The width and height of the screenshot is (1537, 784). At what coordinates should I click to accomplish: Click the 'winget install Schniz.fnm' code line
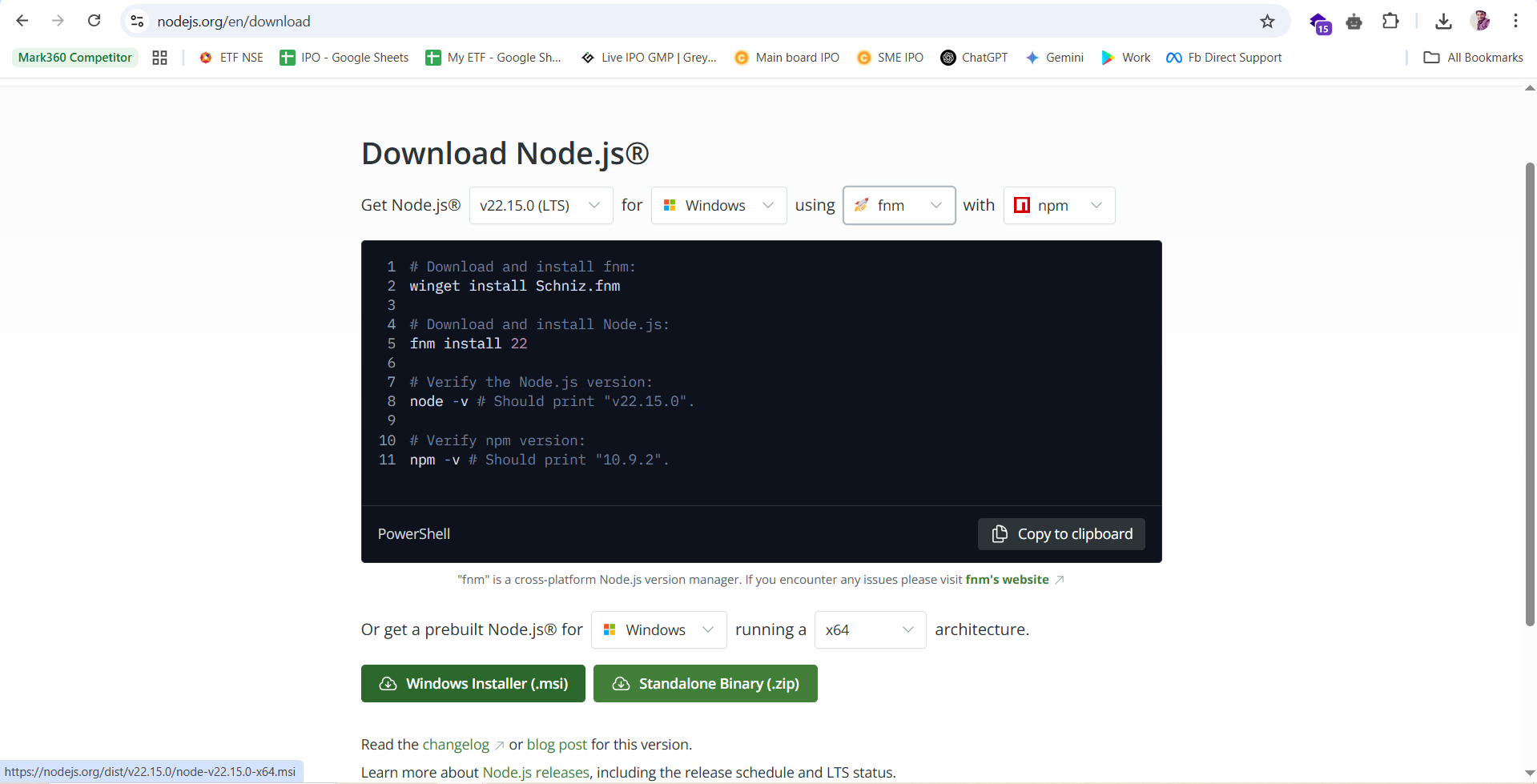515,286
